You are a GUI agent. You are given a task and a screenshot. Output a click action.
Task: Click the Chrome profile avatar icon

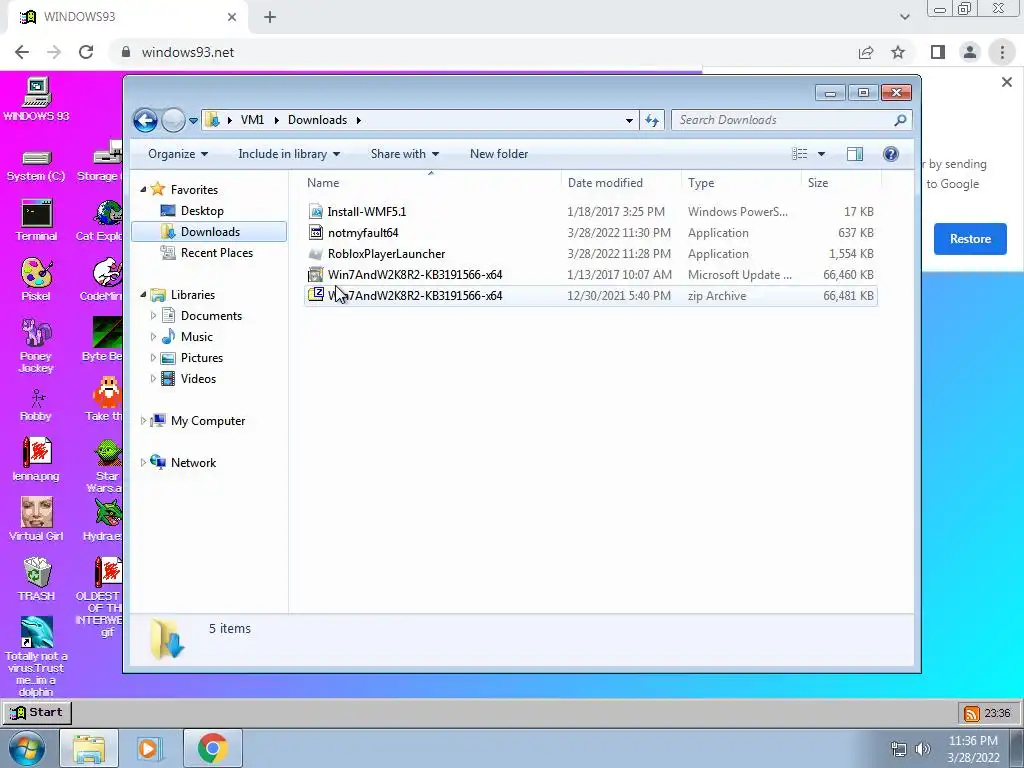coord(970,52)
